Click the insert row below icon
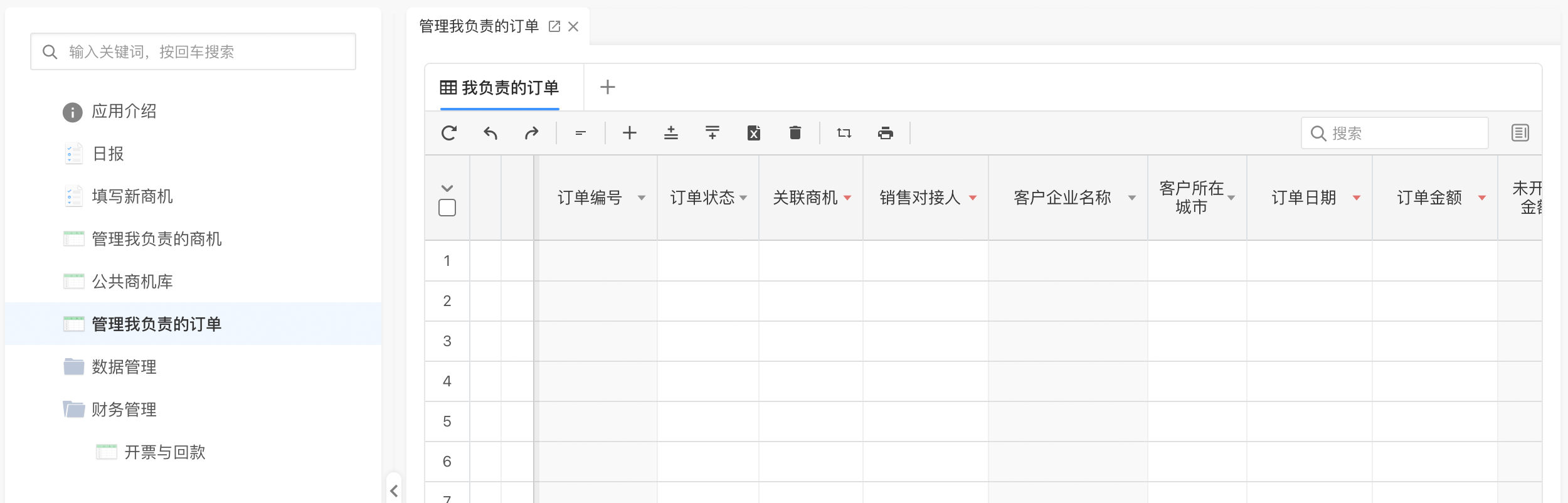The height and width of the screenshot is (503, 1568). click(x=712, y=133)
